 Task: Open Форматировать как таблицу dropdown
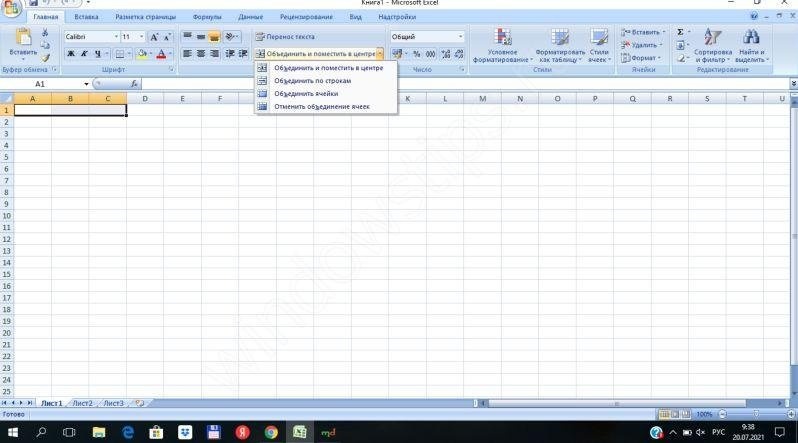[x=560, y=46]
